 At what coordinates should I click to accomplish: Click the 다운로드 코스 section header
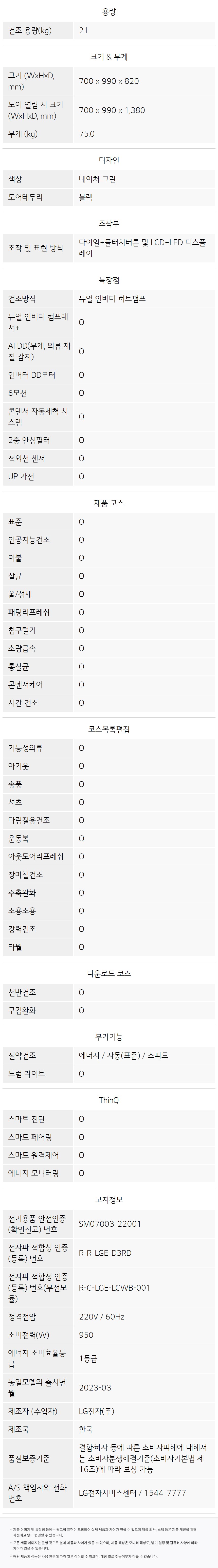[109, 974]
